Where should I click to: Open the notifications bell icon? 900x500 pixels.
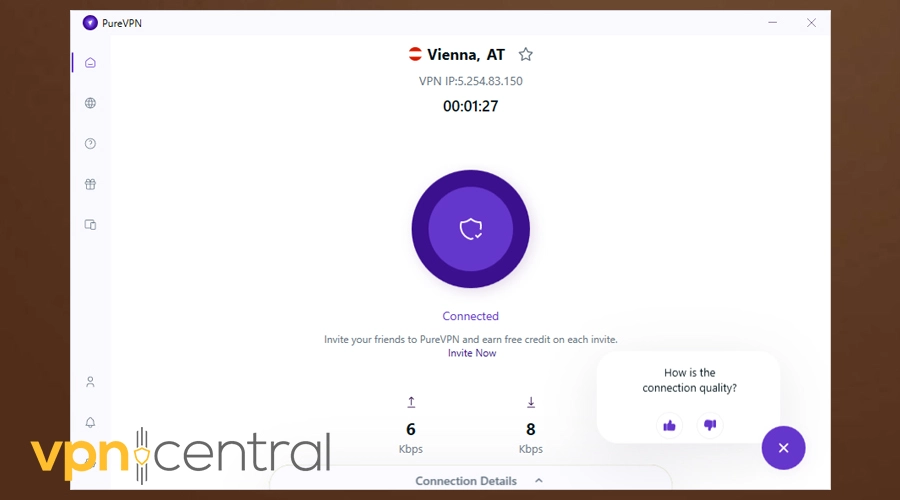click(90, 423)
